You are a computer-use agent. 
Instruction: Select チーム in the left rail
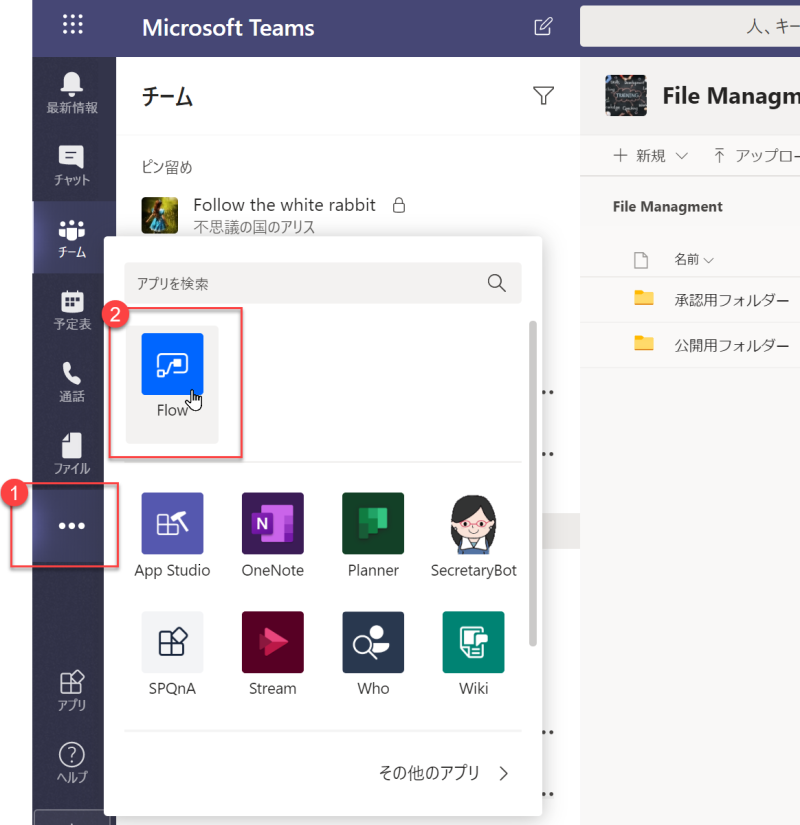coord(72,238)
